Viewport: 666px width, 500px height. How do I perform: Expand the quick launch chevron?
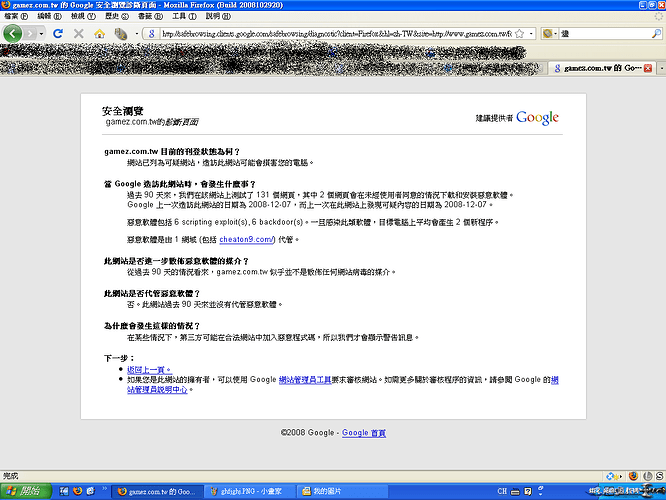(104, 489)
